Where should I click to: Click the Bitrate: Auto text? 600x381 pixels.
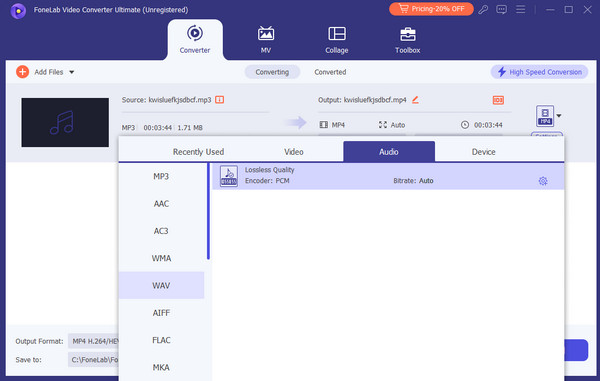(413, 181)
